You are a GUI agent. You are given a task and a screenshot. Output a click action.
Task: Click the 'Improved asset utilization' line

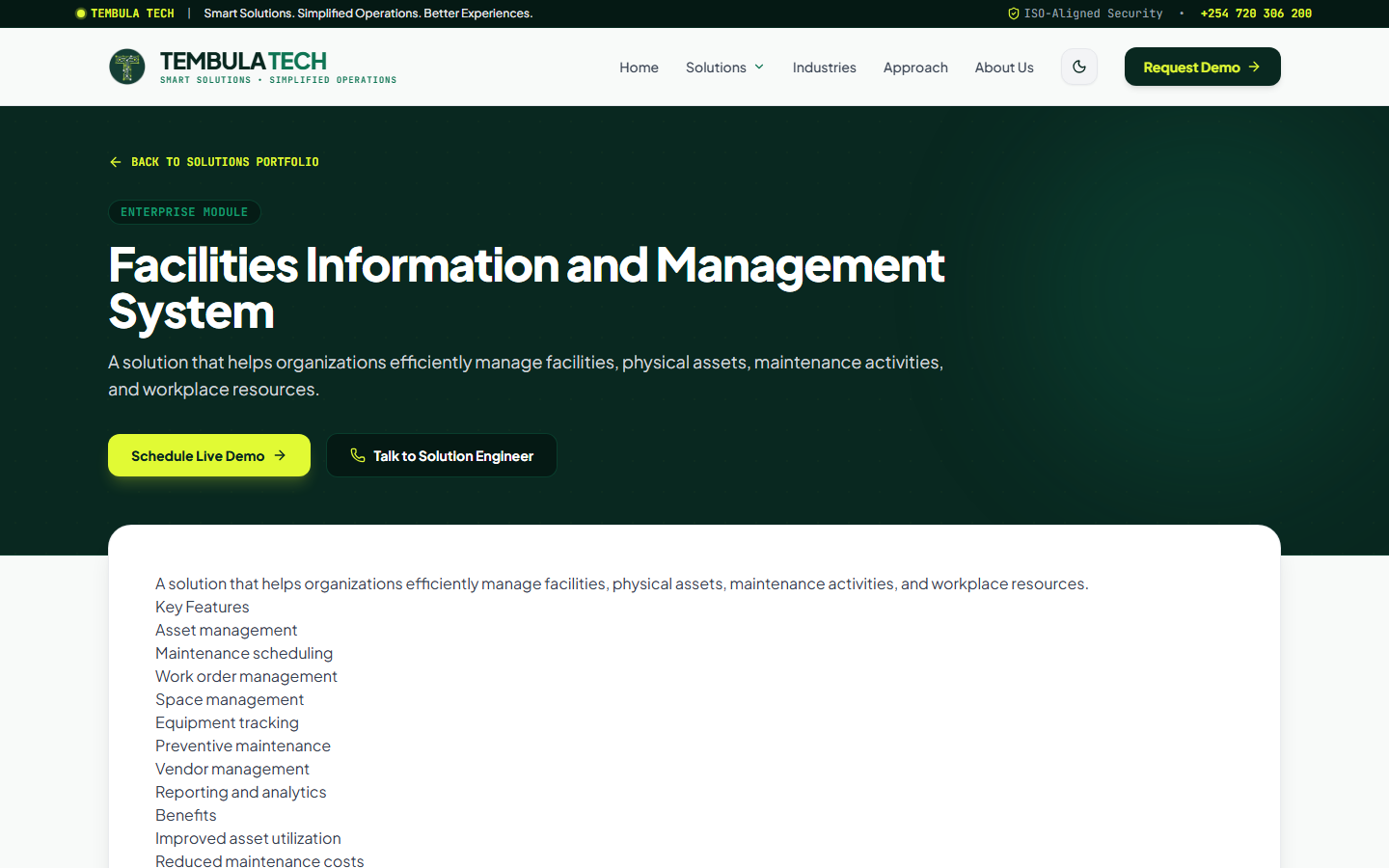pos(248,838)
